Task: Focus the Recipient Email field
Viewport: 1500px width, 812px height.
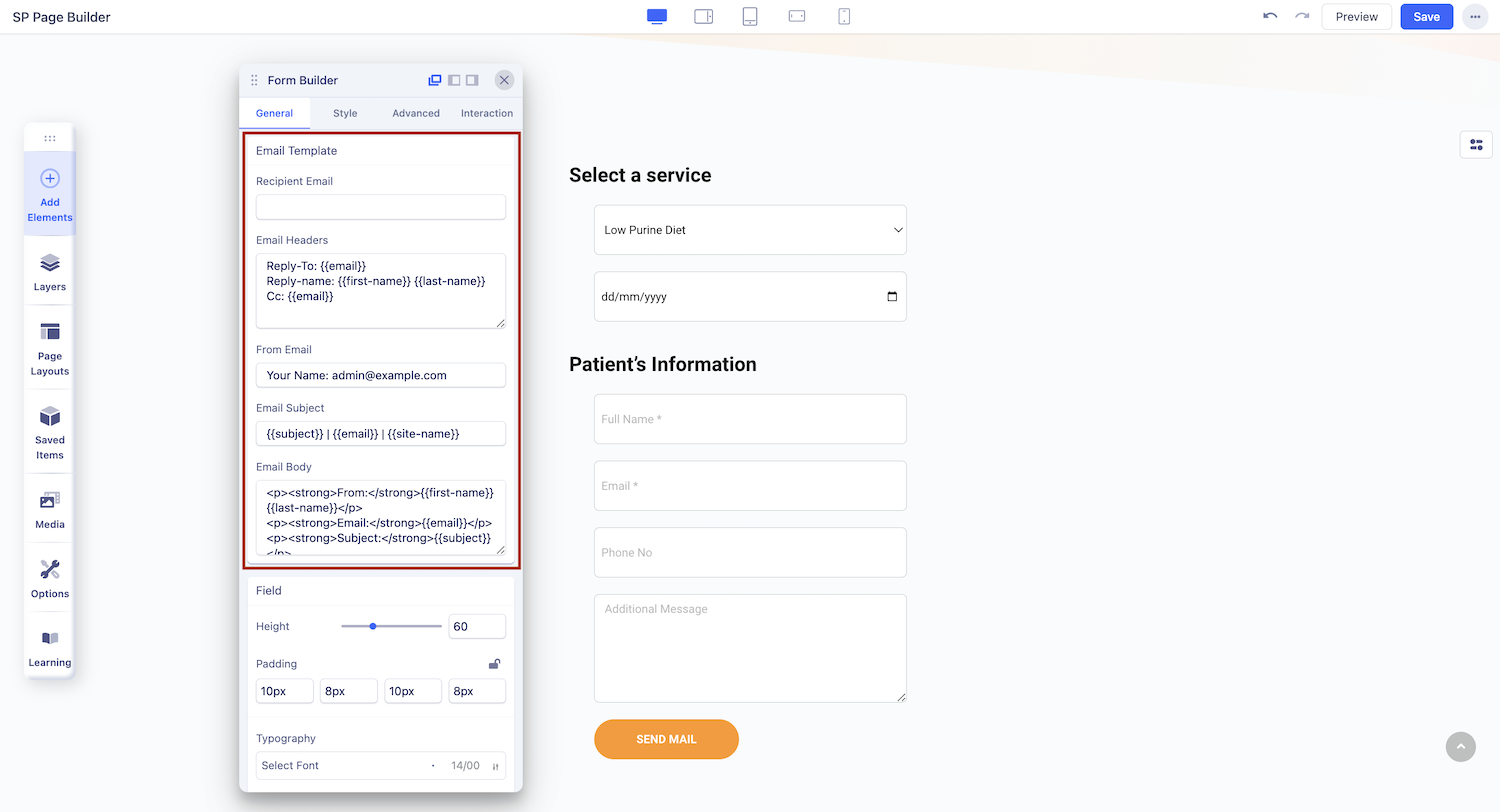Action: coord(381,207)
